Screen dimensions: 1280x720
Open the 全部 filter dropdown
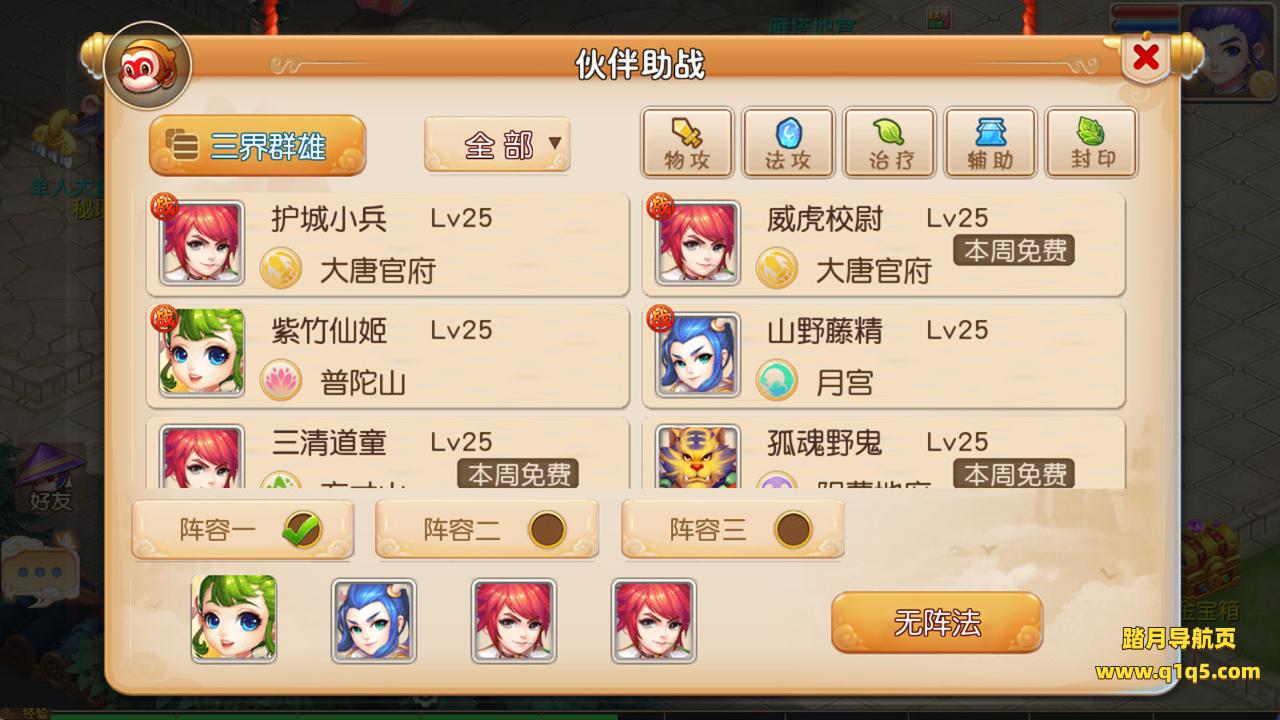point(498,145)
